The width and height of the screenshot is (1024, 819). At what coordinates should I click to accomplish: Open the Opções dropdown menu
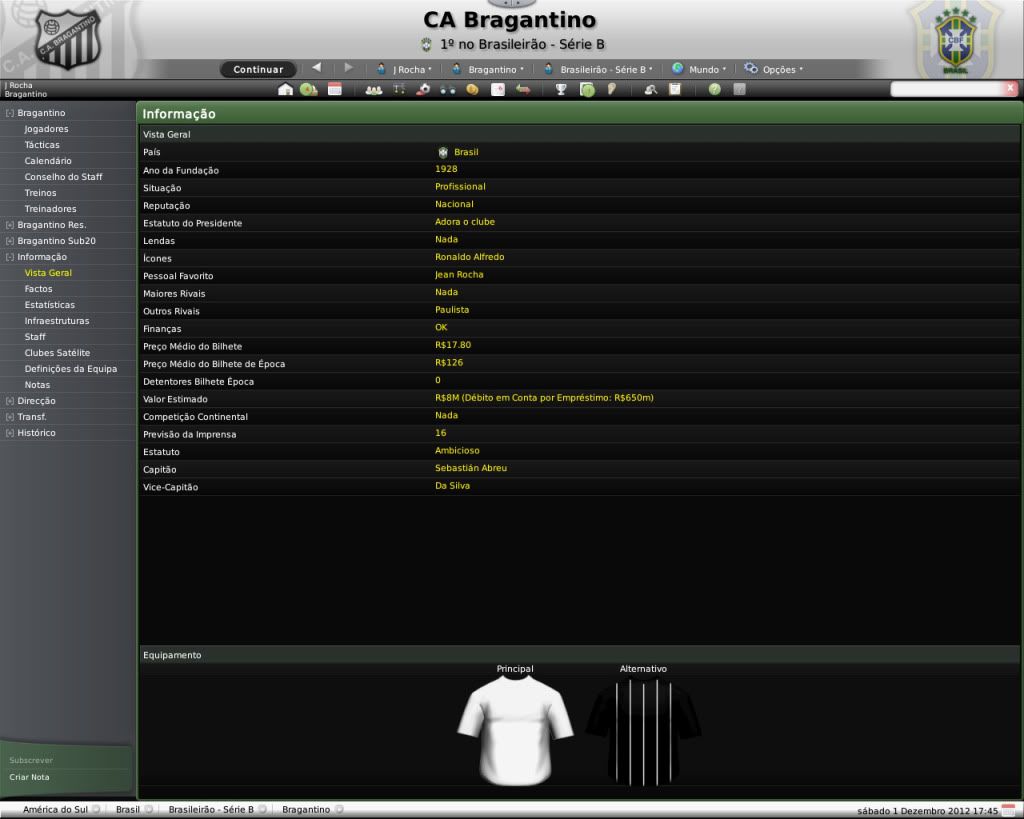tap(773, 69)
